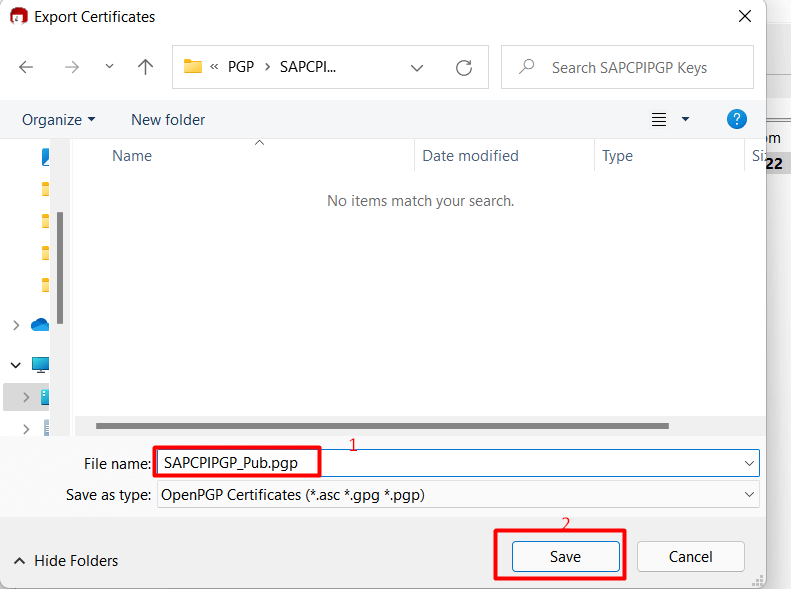This screenshot has height=589, width=791.
Task: Open the Organize menu
Action: click(59, 120)
